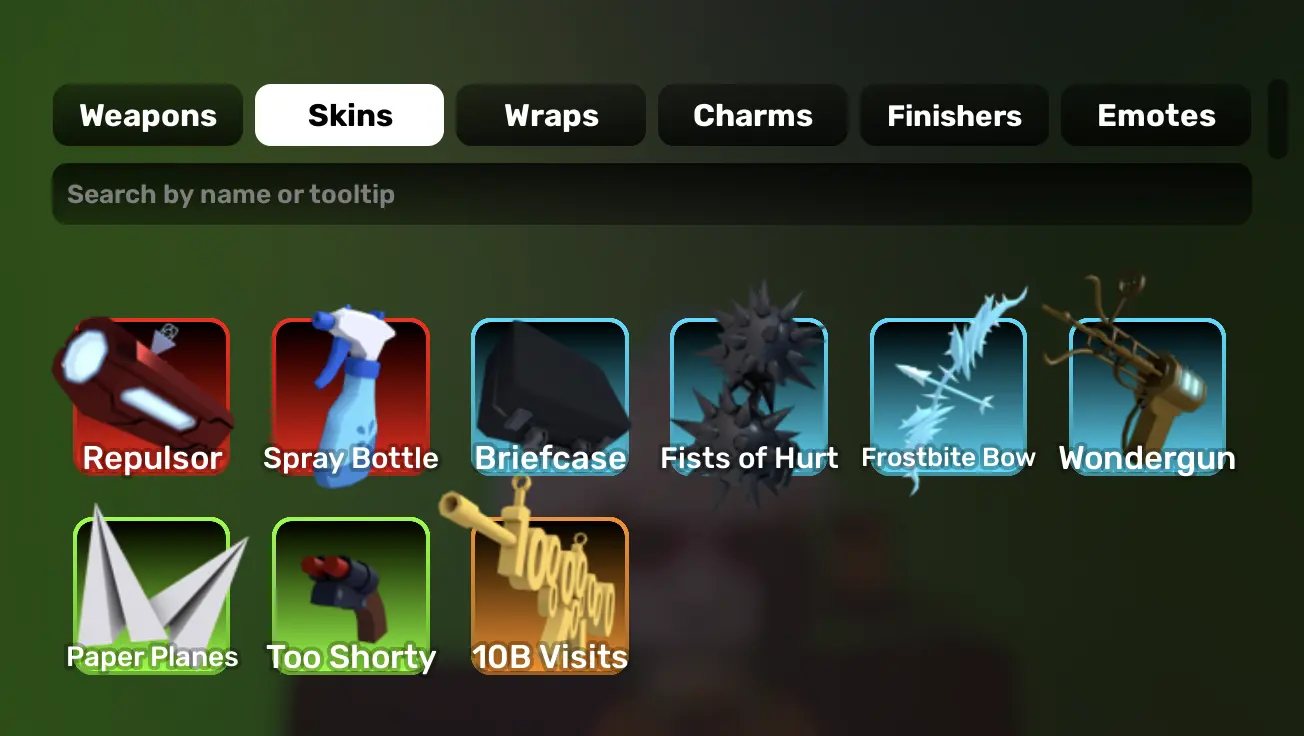Image resolution: width=1304 pixels, height=736 pixels.
Task: Open the Wraps tab
Action: click(x=551, y=115)
